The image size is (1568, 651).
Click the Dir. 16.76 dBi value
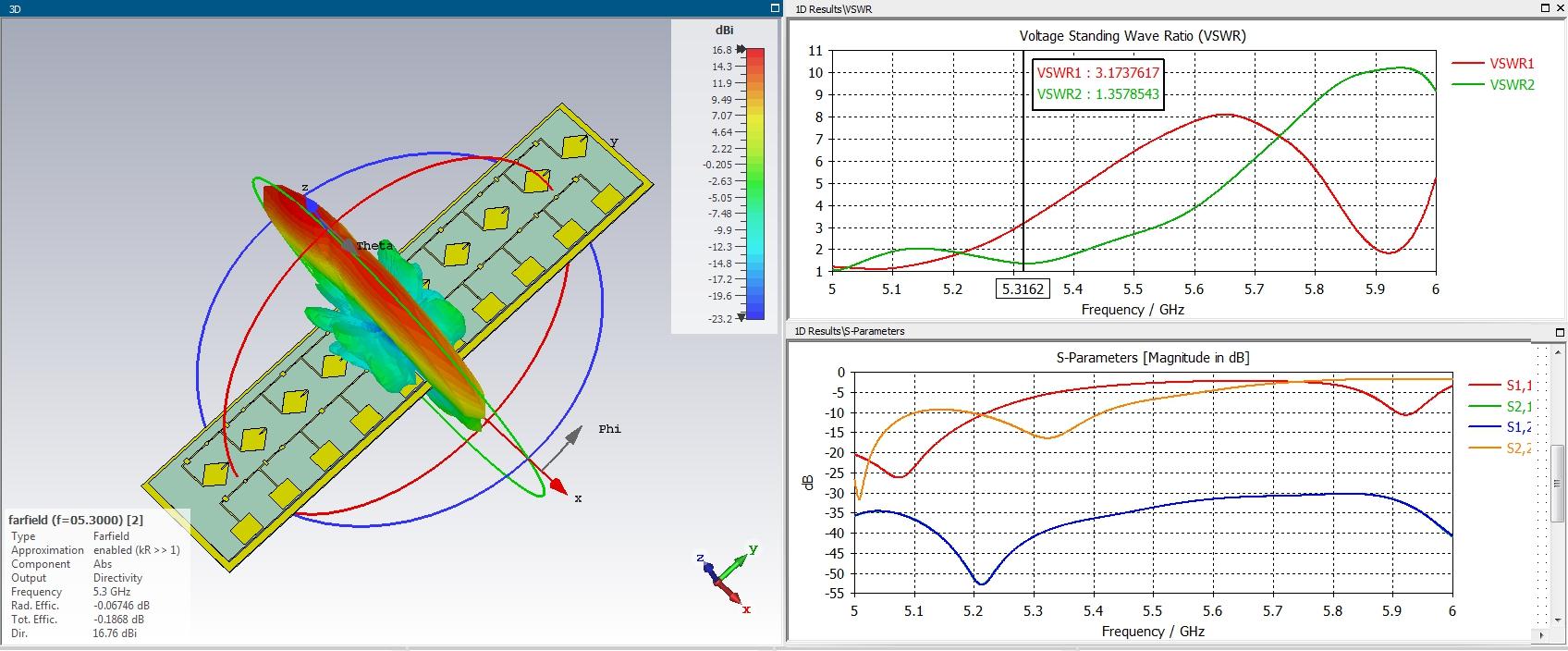pos(115,633)
